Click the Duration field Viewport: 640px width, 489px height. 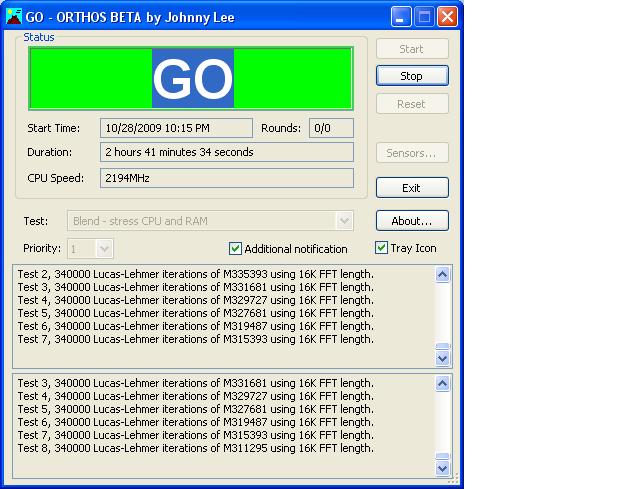[x=227, y=152]
